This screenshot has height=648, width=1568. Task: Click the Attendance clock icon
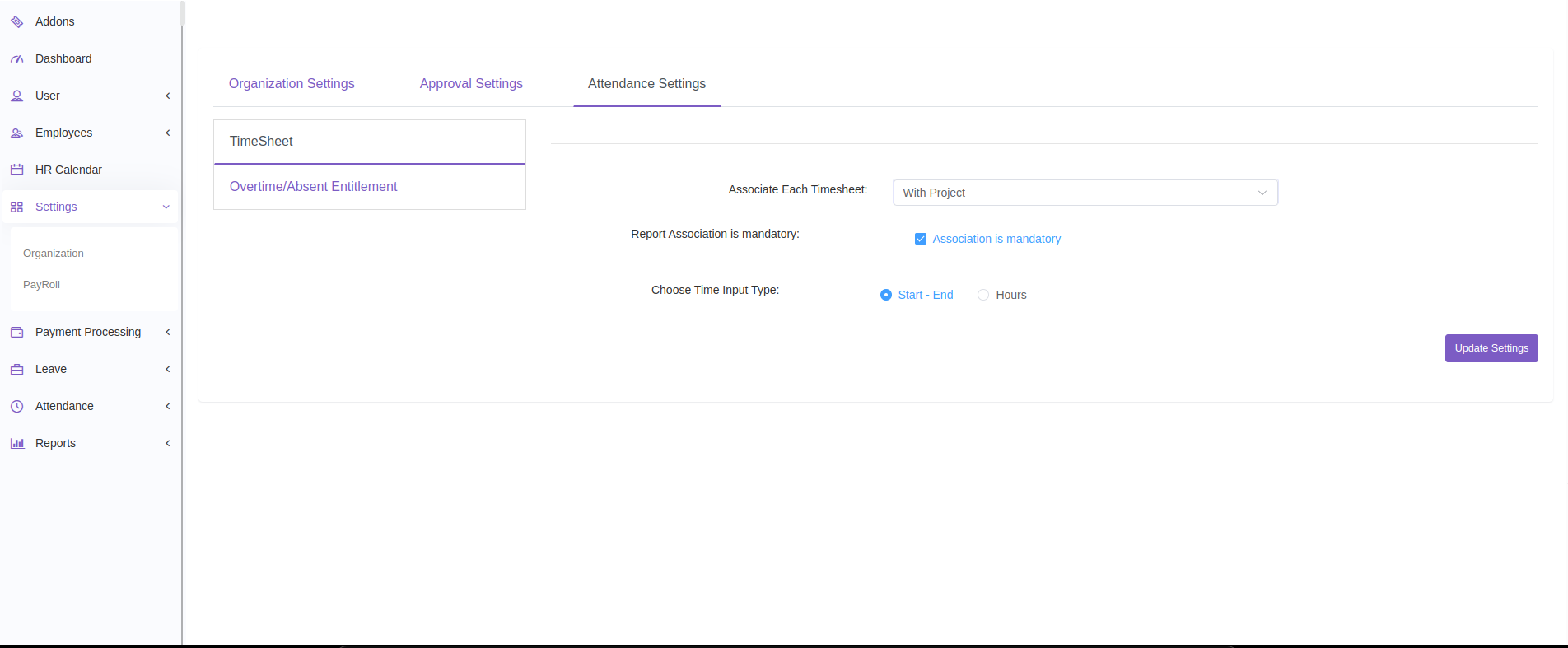coord(16,406)
